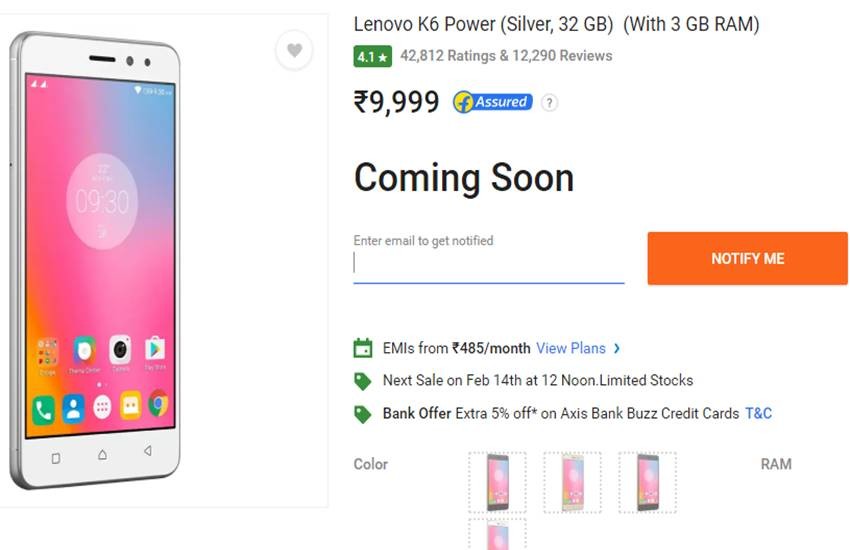Select the first color variant thumbnail
This screenshot has height=550, width=850.
click(497, 482)
